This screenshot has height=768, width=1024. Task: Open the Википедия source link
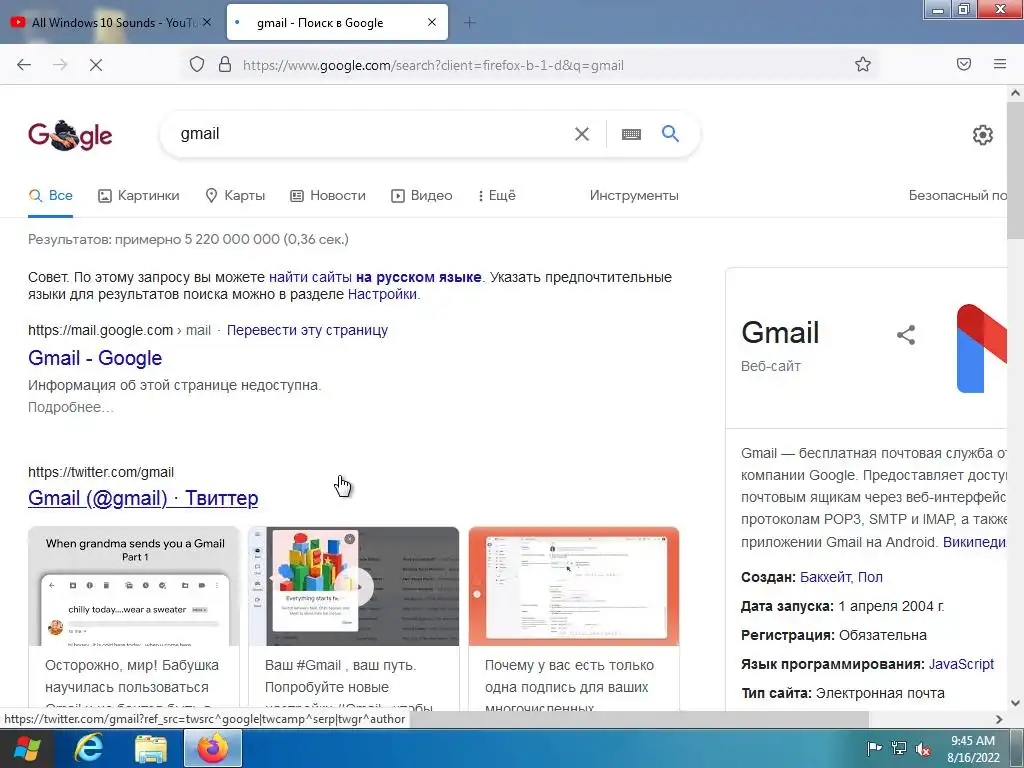pos(974,542)
